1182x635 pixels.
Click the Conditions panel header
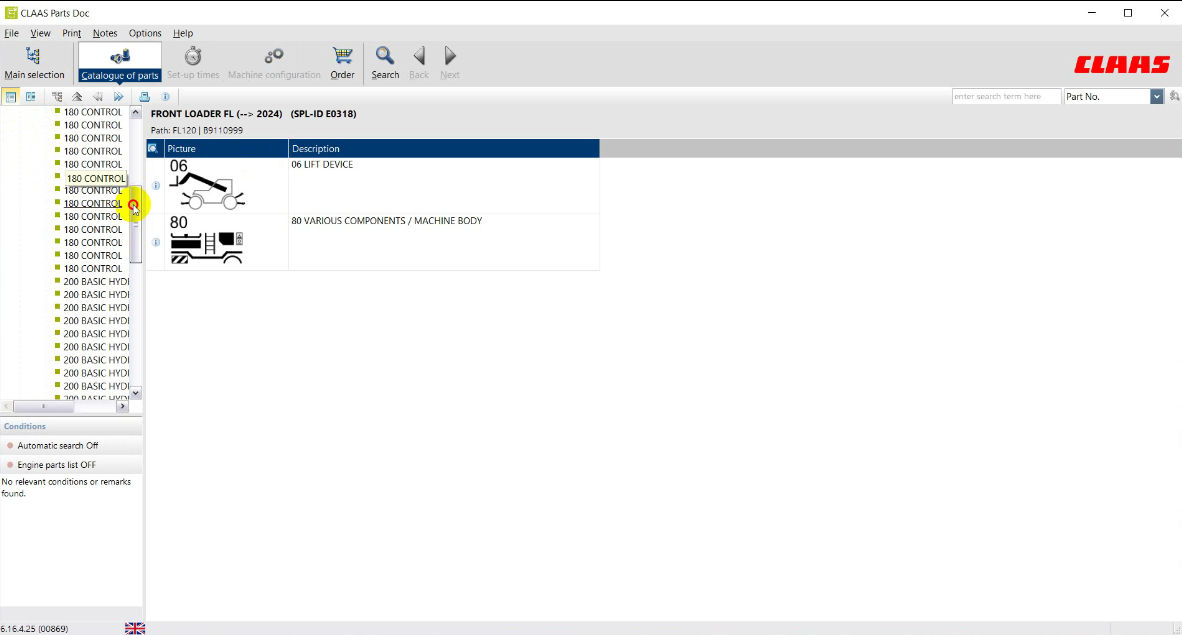point(71,426)
